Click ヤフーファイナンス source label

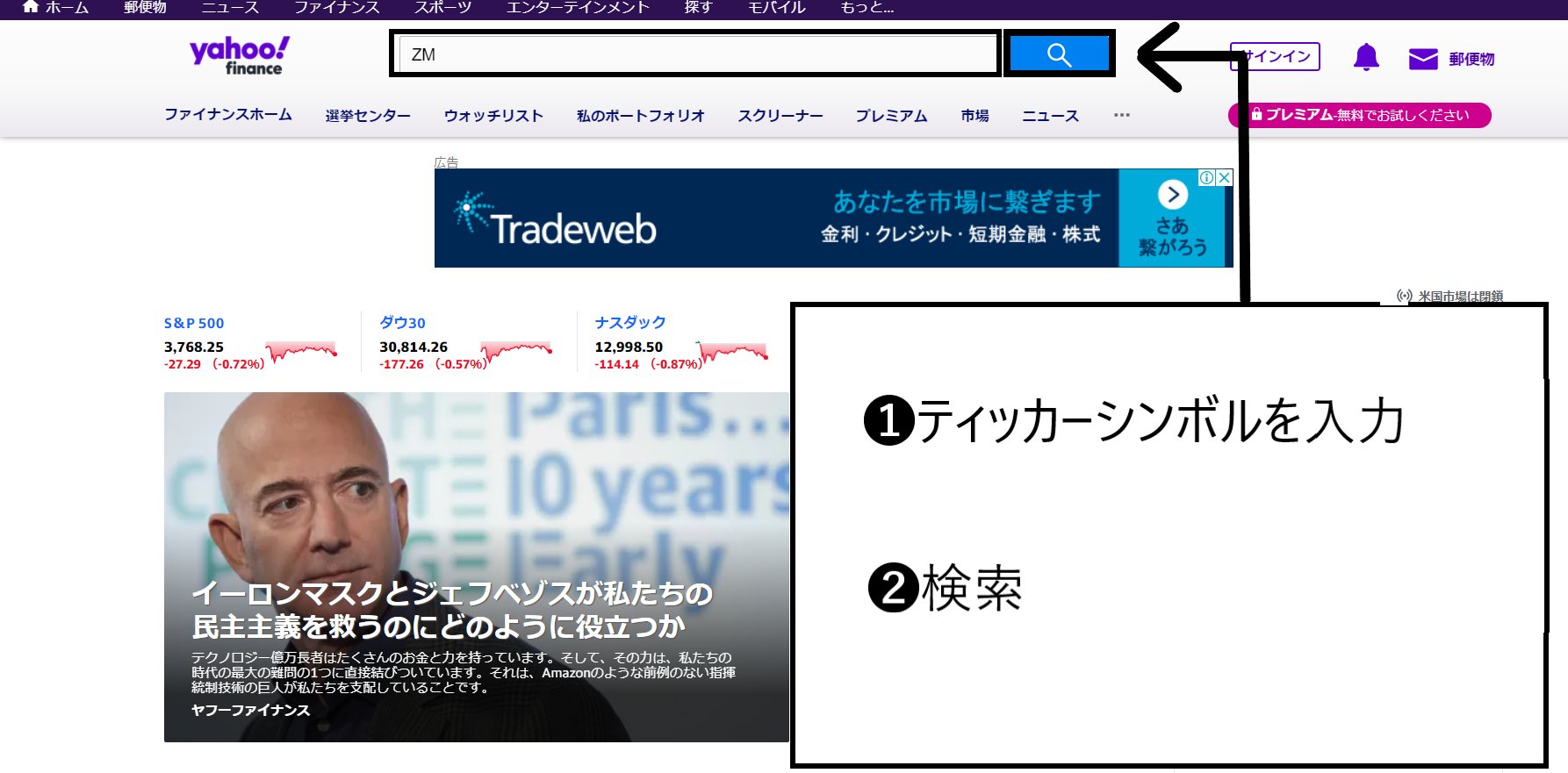pyautogui.click(x=250, y=710)
